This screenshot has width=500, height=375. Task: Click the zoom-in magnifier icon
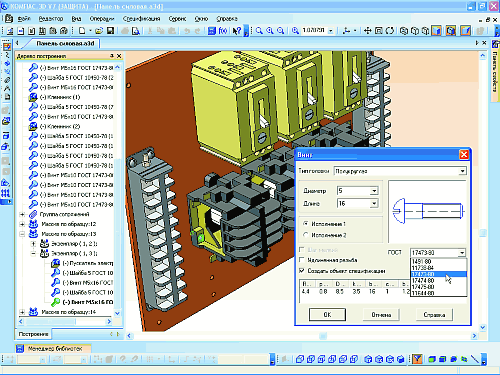270,31
